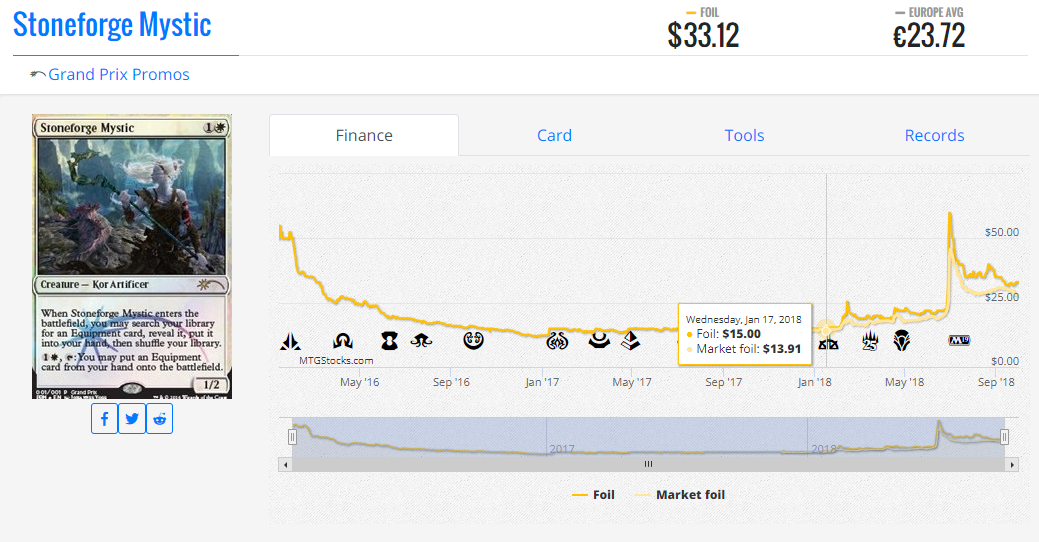The image size is (1039, 542).
Task: Share card on Reddit
Action: point(159,419)
